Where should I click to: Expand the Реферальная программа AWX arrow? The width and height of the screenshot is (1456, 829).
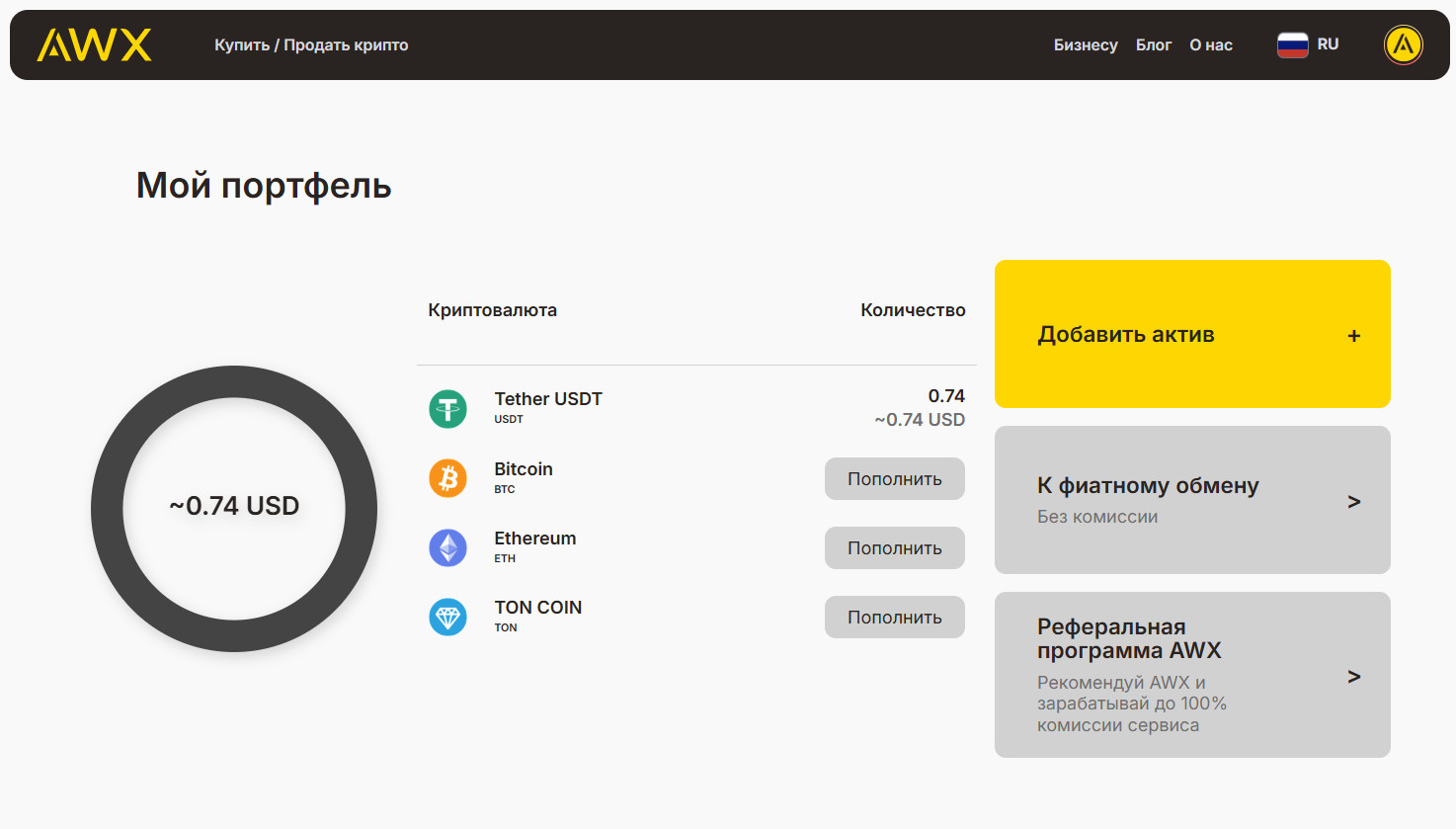pyautogui.click(x=1353, y=677)
